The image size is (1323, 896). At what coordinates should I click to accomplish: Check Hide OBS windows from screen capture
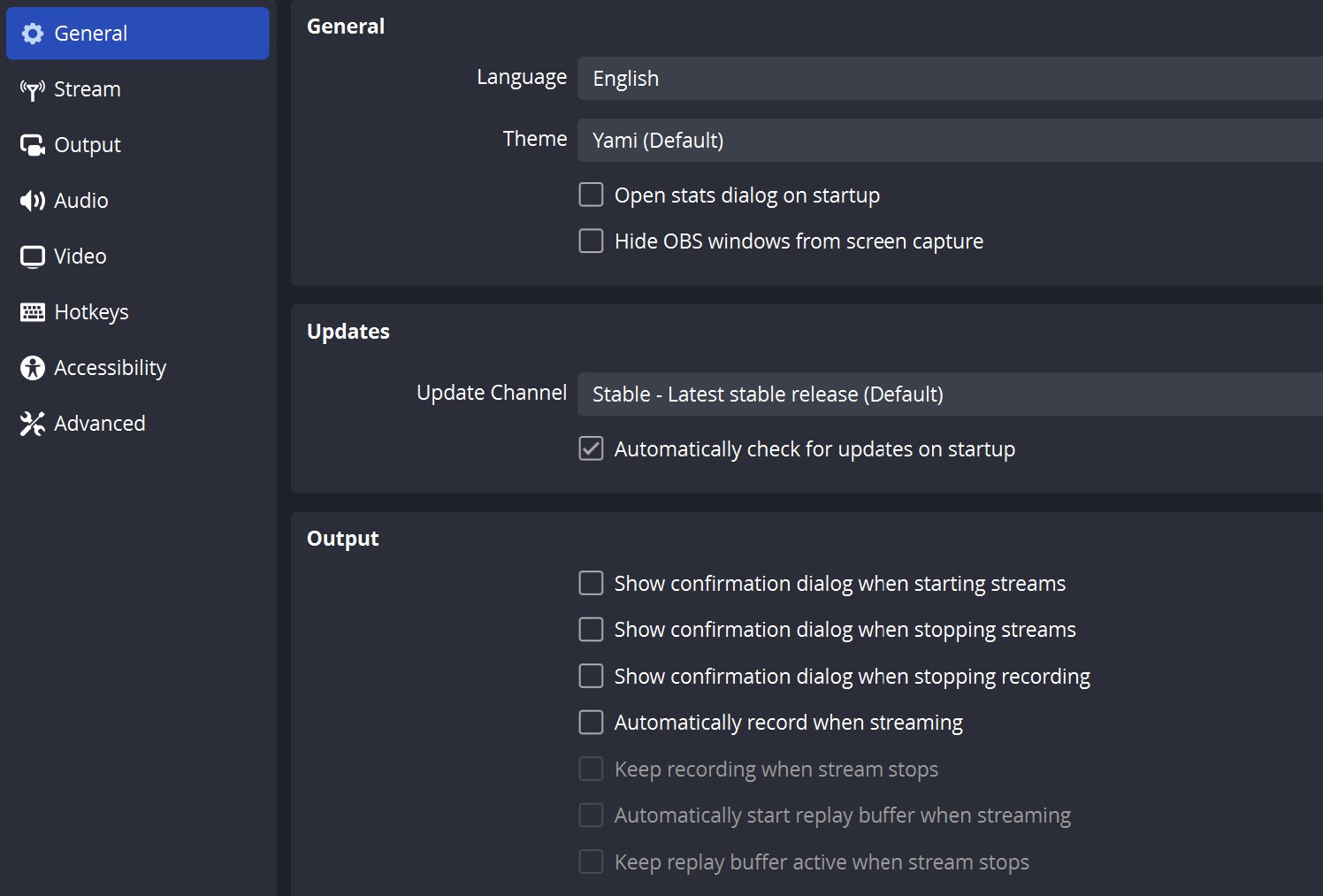click(591, 240)
